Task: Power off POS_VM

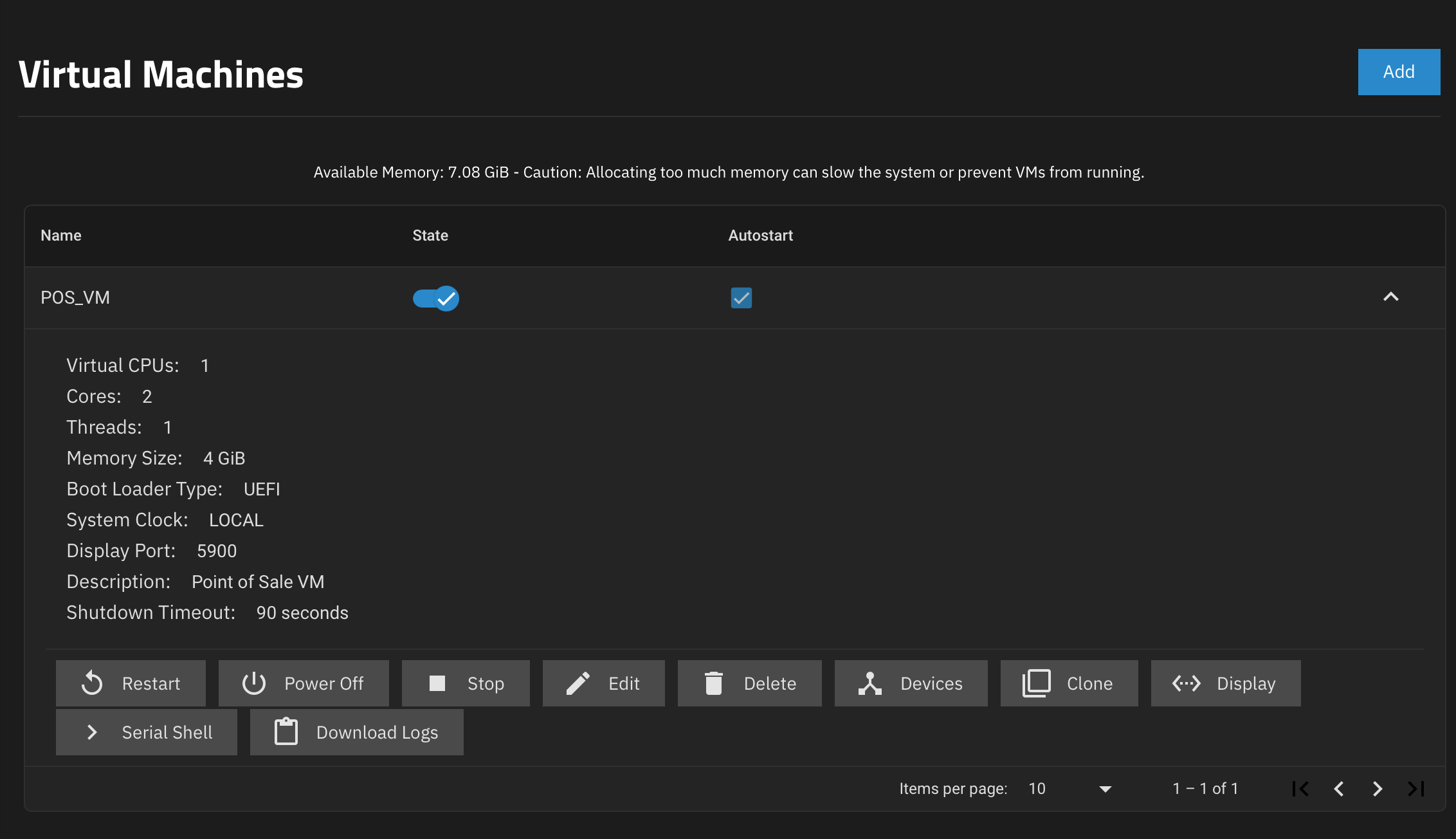Action: pyautogui.click(x=303, y=683)
